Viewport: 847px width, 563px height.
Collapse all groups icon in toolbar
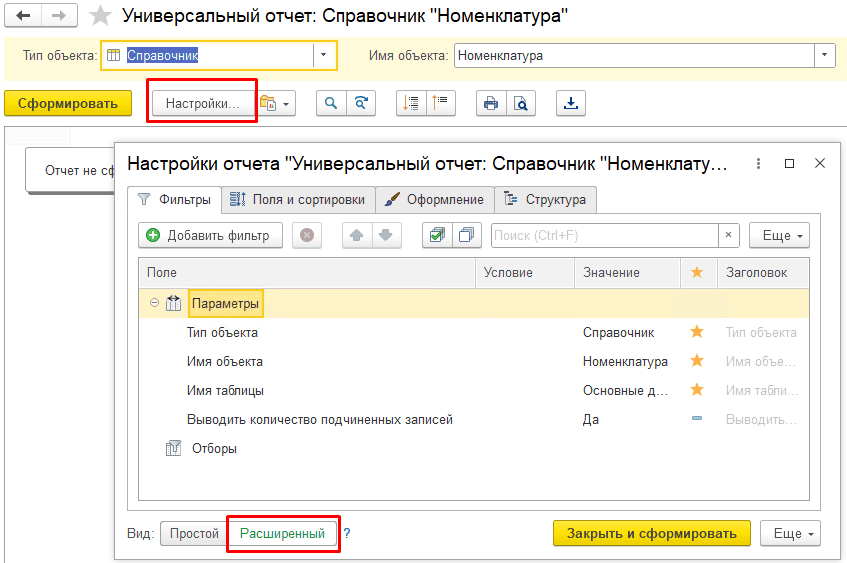click(441, 103)
